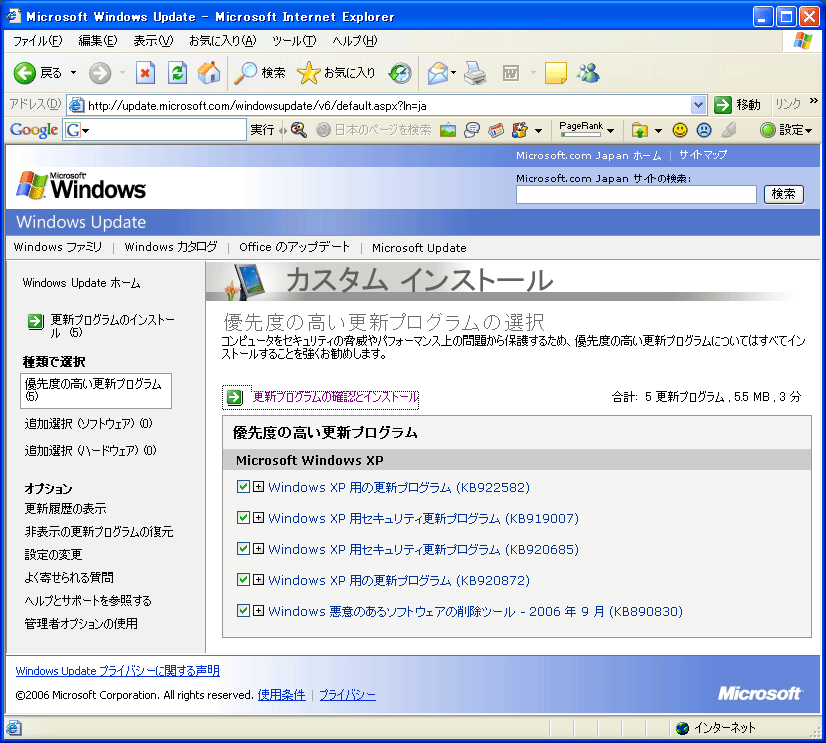Viewport: 826px width, 743px height.
Task: Click Google toolbar image search icon
Action: (447, 130)
